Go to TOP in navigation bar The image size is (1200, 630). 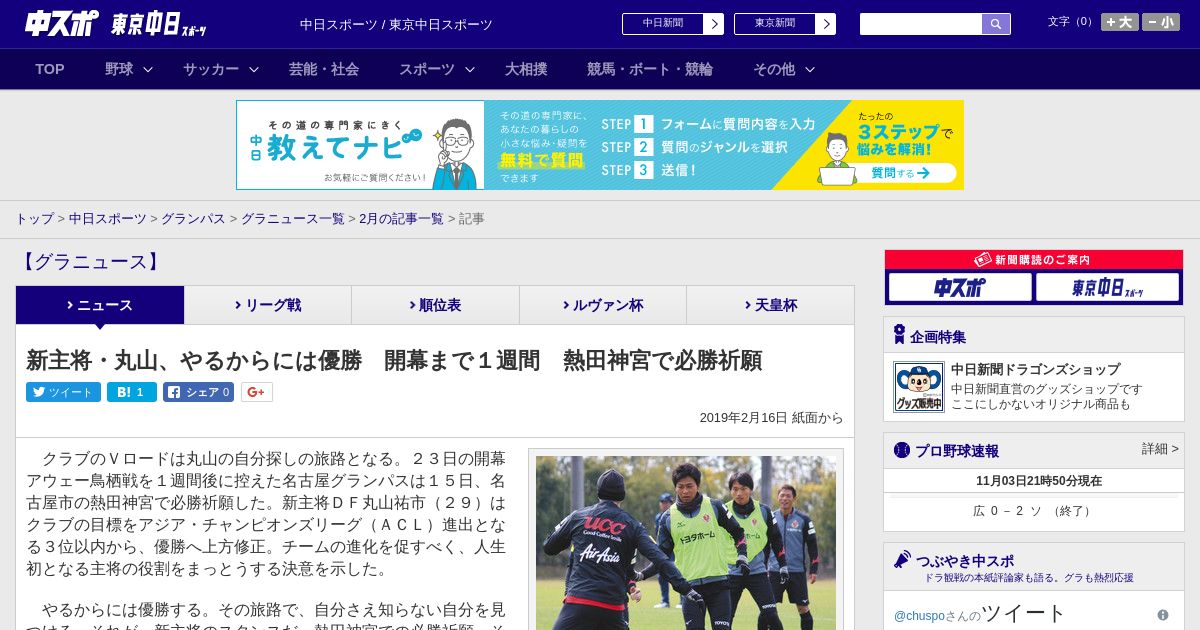click(x=50, y=69)
